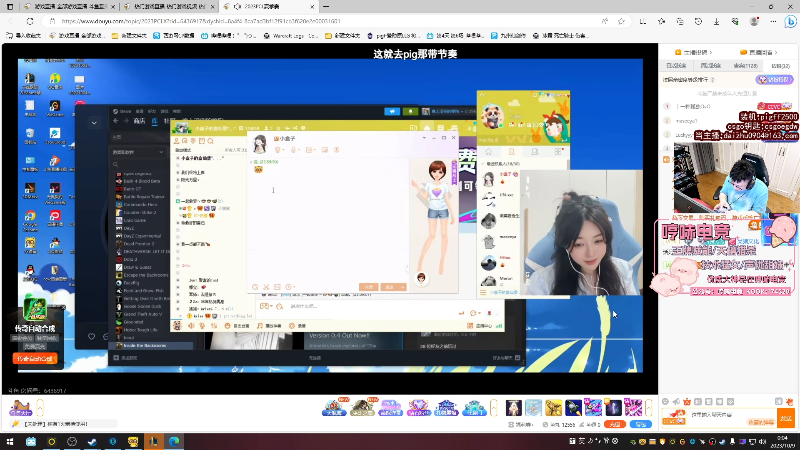
Task: Select the 周榜 ranking tab
Action: point(711,66)
